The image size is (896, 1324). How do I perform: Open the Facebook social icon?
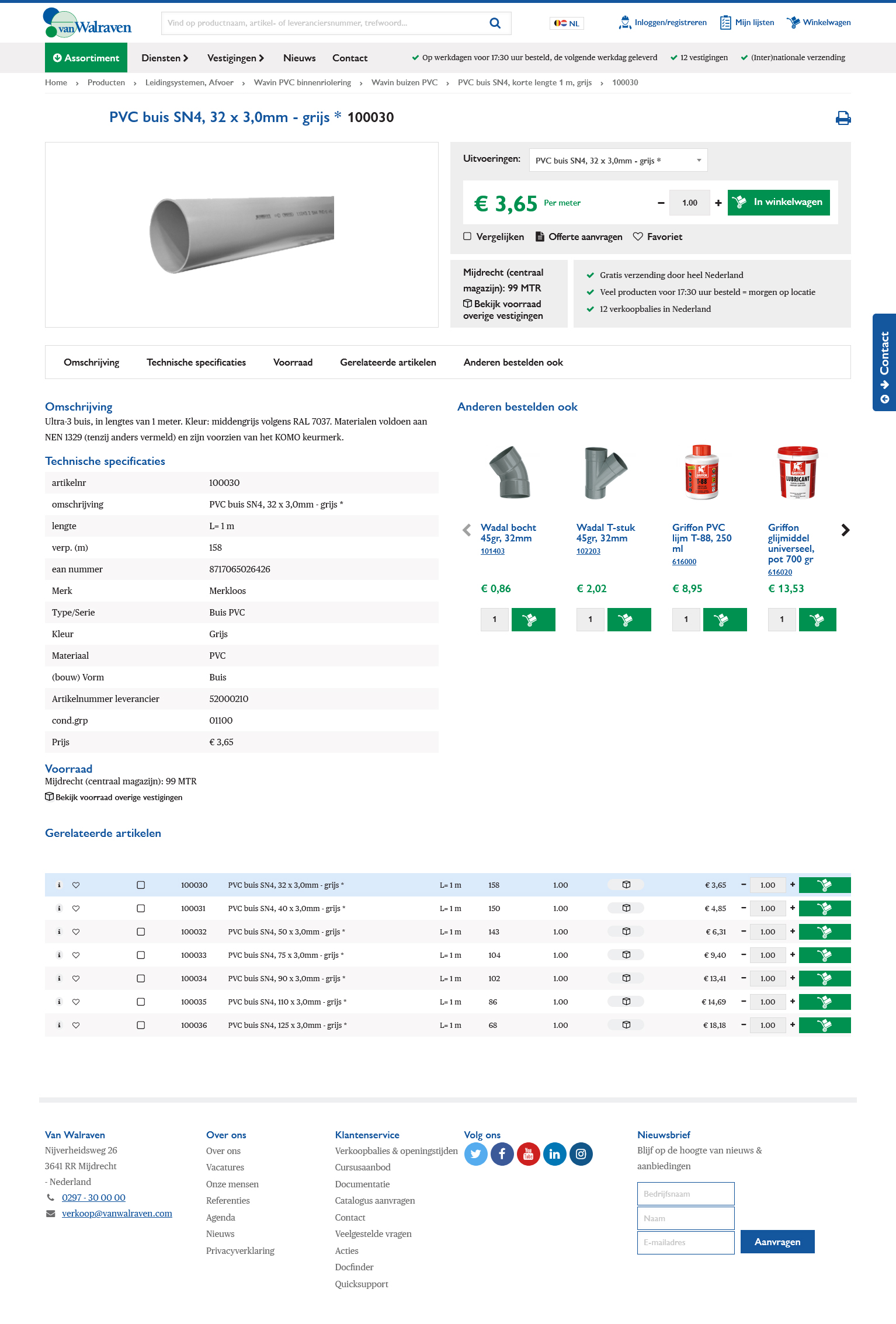tap(502, 1154)
